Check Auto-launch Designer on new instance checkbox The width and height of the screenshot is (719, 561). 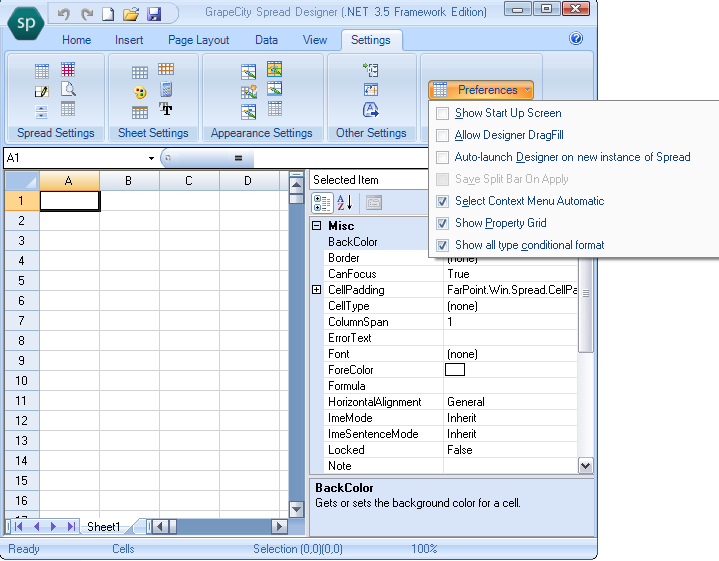pos(442,157)
